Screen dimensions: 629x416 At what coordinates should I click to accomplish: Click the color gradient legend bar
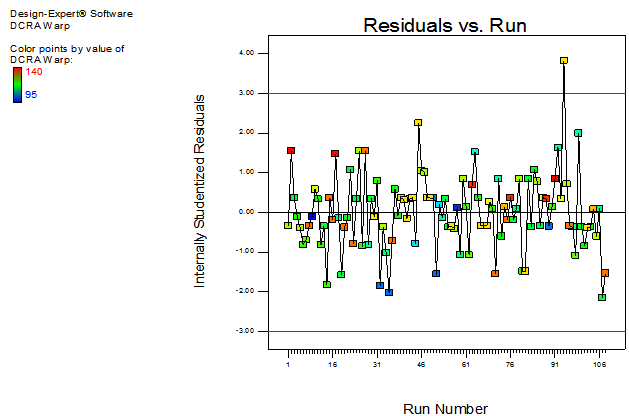(18, 83)
